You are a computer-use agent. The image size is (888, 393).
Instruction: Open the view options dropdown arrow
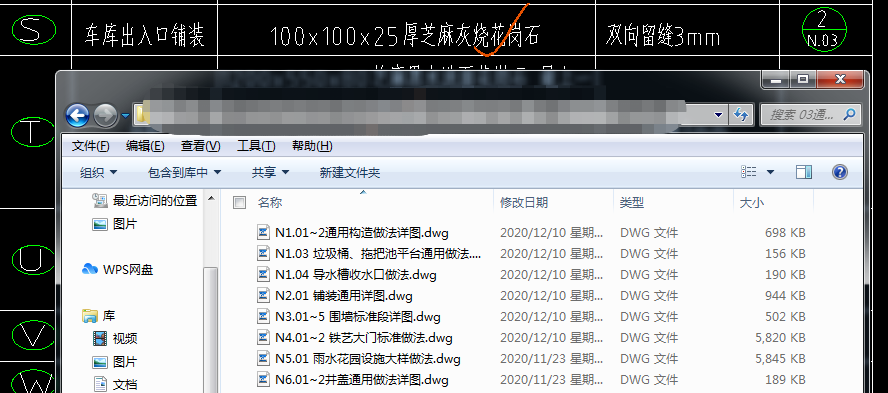click(770, 172)
